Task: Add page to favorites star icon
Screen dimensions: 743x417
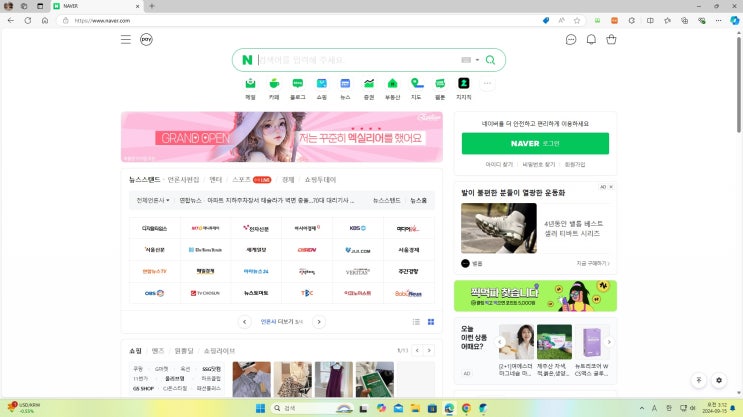Action: point(577,20)
